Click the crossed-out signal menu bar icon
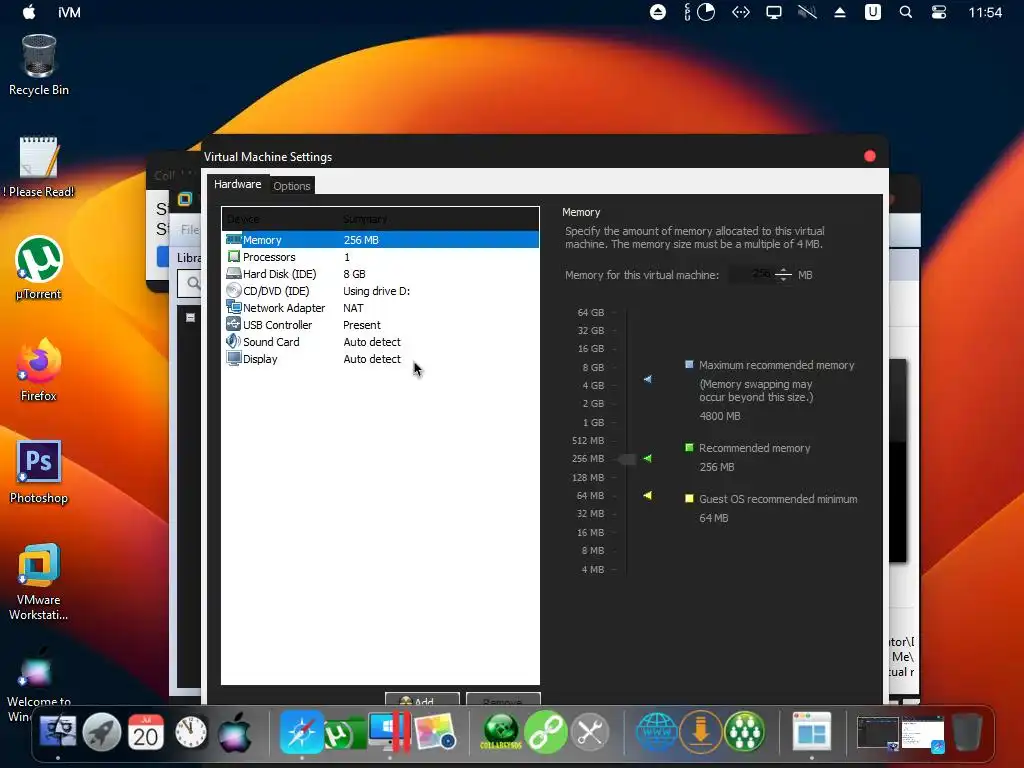Screen dimensions: 1024x768 807,12
